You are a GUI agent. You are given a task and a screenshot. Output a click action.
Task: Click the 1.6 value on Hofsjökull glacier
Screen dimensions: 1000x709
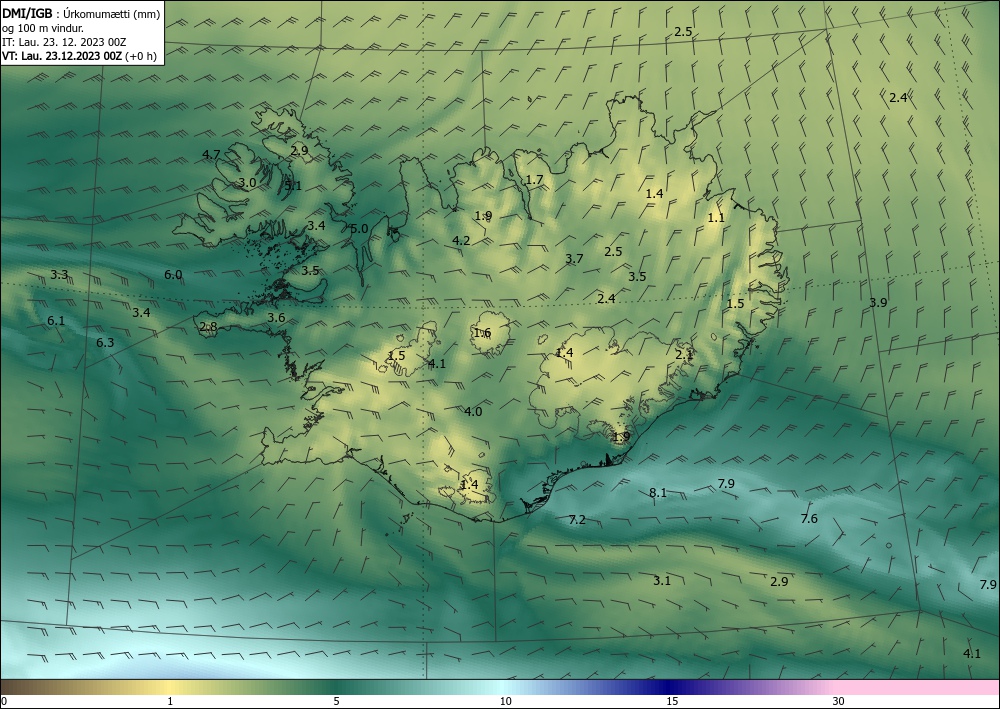(482, 332)
